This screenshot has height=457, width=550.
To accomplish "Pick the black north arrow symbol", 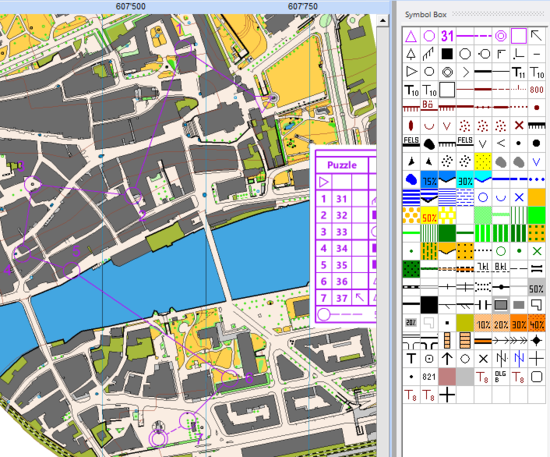I will pyautogui.click(x=447, y=358).
